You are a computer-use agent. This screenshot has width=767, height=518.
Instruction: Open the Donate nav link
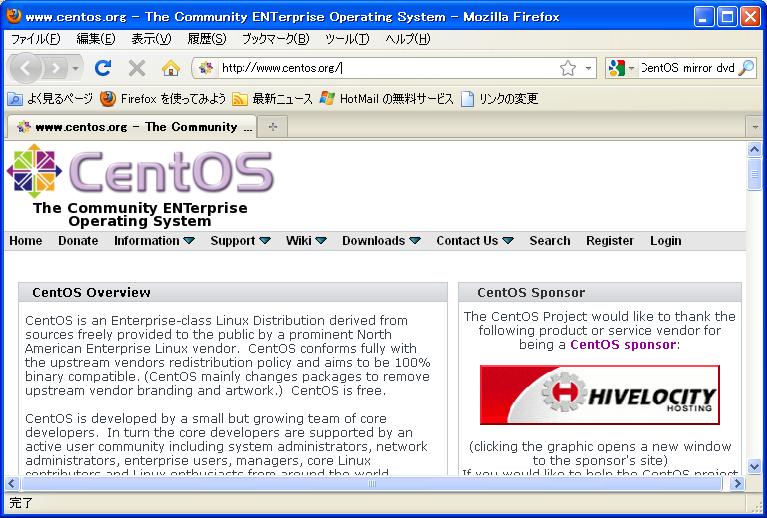click(x=78, y=241)
